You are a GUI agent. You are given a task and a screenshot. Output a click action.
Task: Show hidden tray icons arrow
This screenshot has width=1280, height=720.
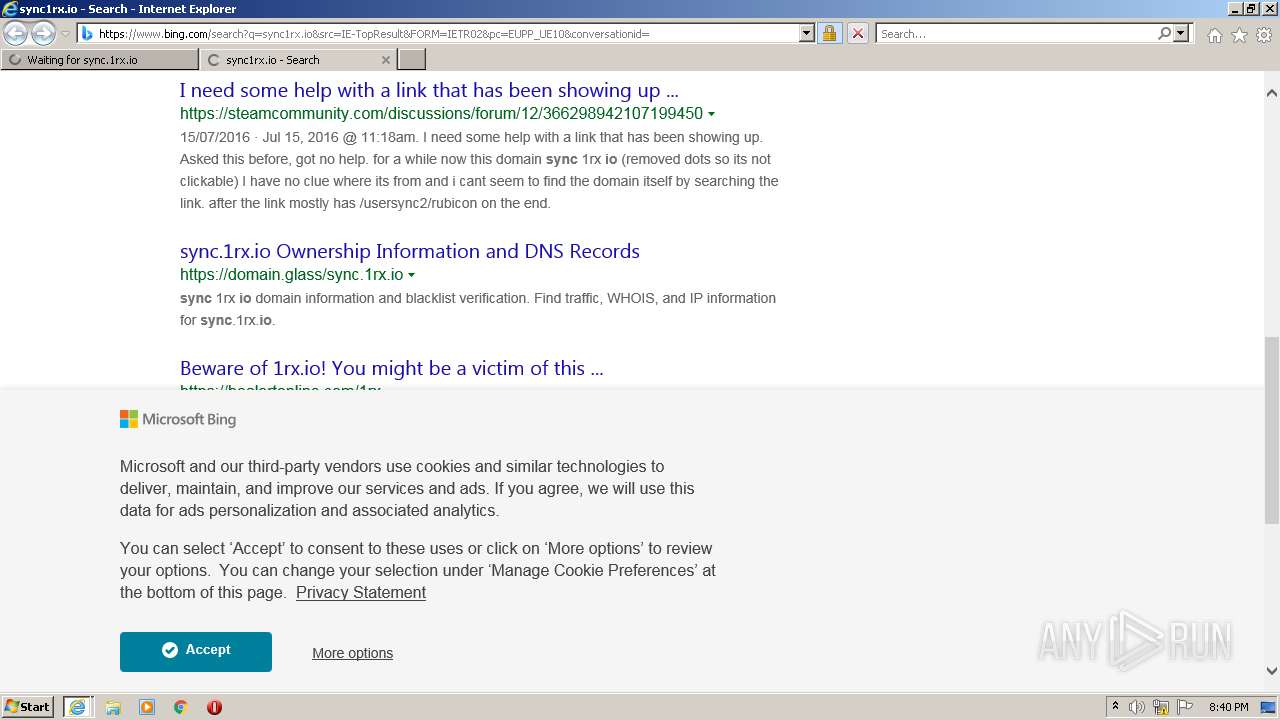(1115, 707)
